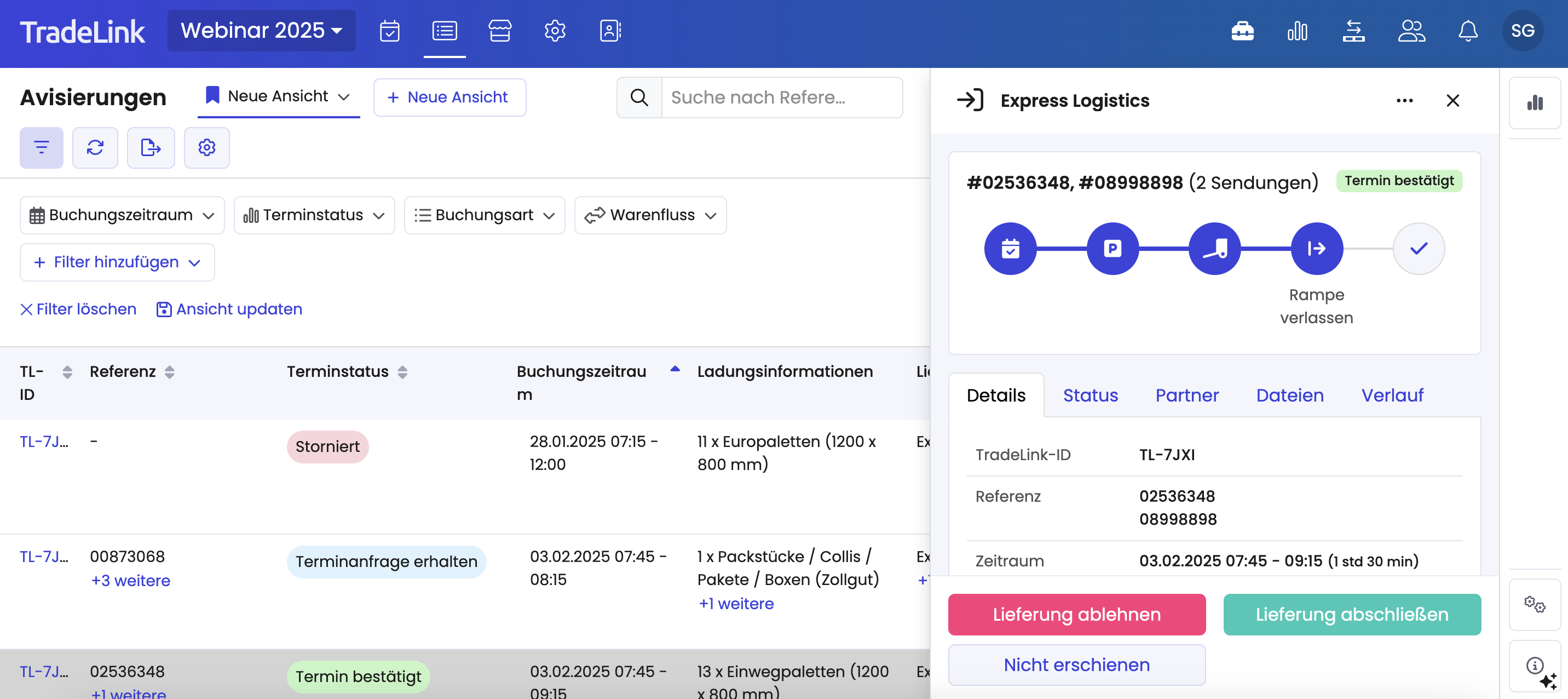Click the Lieferung abschließen button
Viewport: 1568px width, 699px height.
point(1351,615)
